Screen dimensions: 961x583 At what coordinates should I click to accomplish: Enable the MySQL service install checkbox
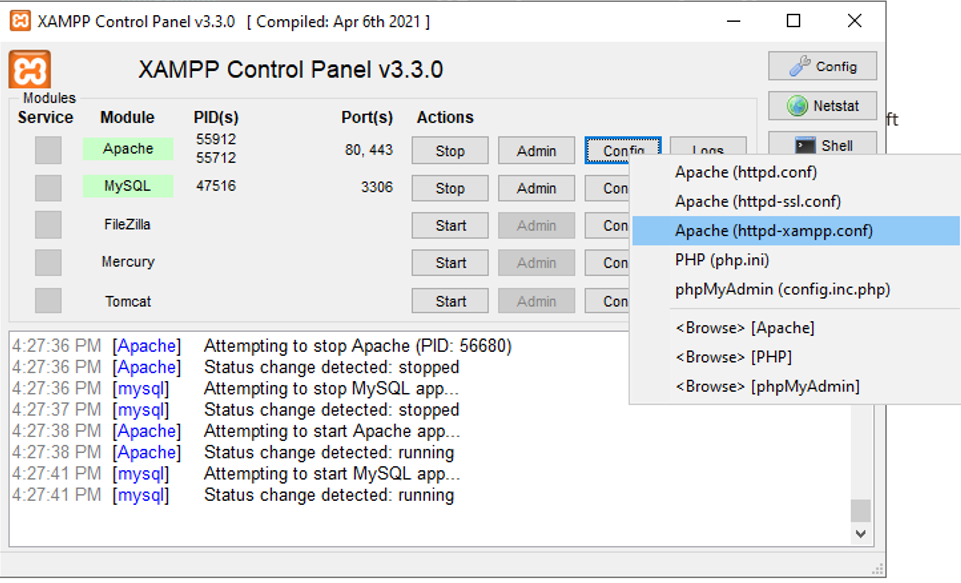tap(45, 188)
